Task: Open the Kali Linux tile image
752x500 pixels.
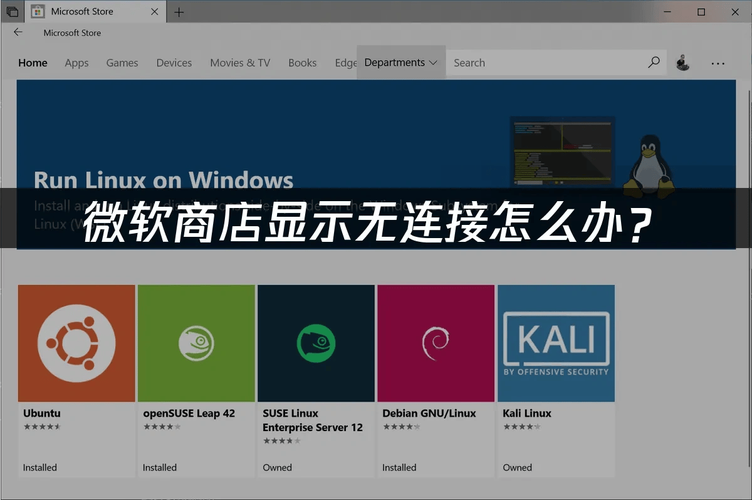Action: click(556, 343)
